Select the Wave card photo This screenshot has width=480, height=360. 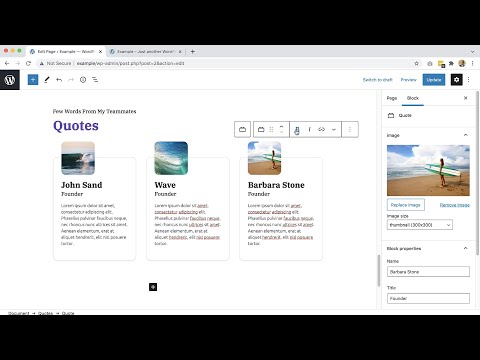(171, 158)
